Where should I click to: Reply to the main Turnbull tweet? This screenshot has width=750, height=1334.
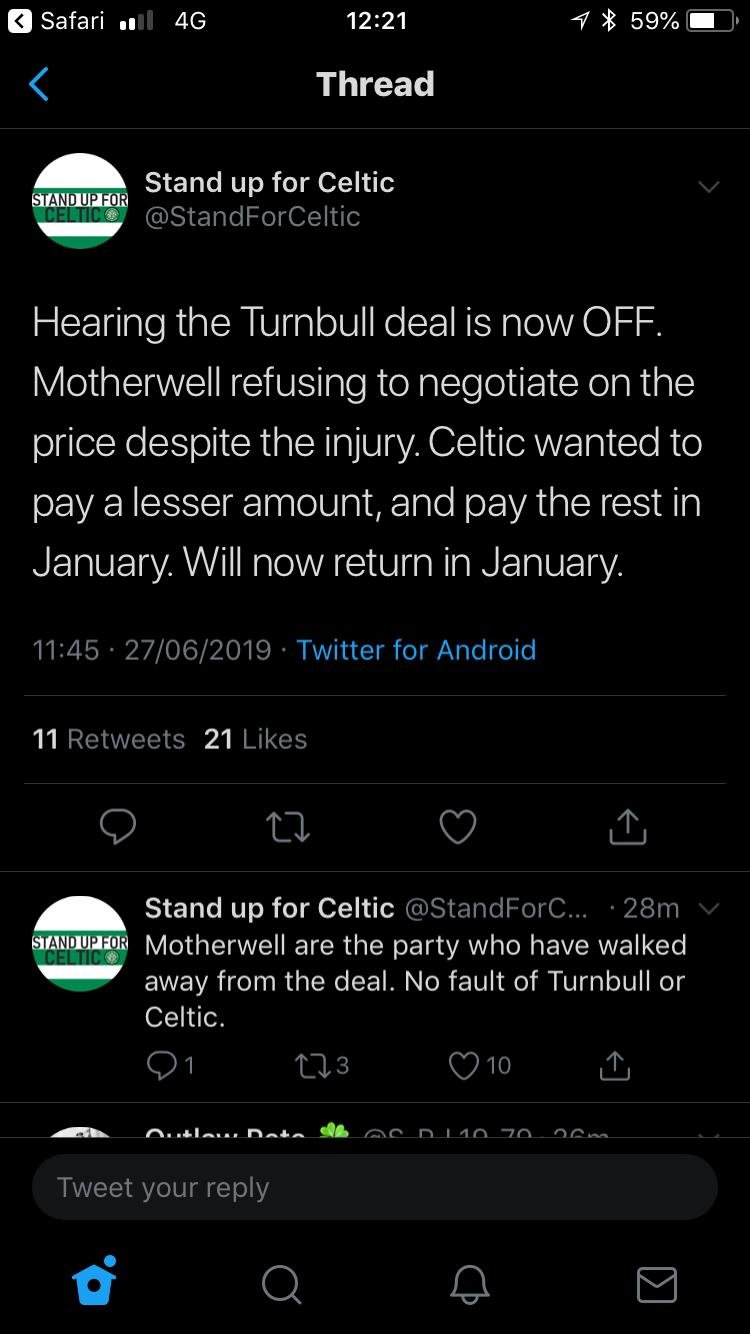click(118, 827)
